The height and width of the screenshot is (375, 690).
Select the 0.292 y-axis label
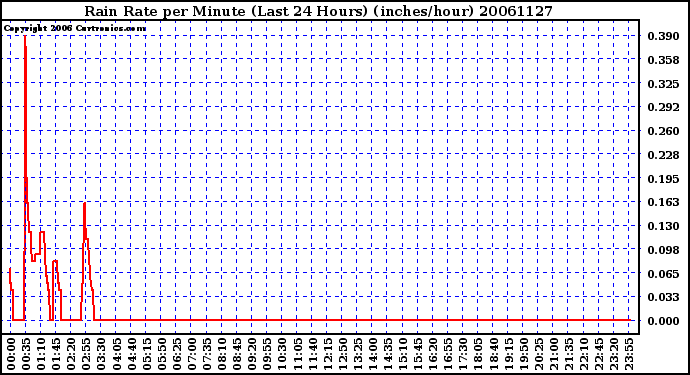click(x=663, y=107)
